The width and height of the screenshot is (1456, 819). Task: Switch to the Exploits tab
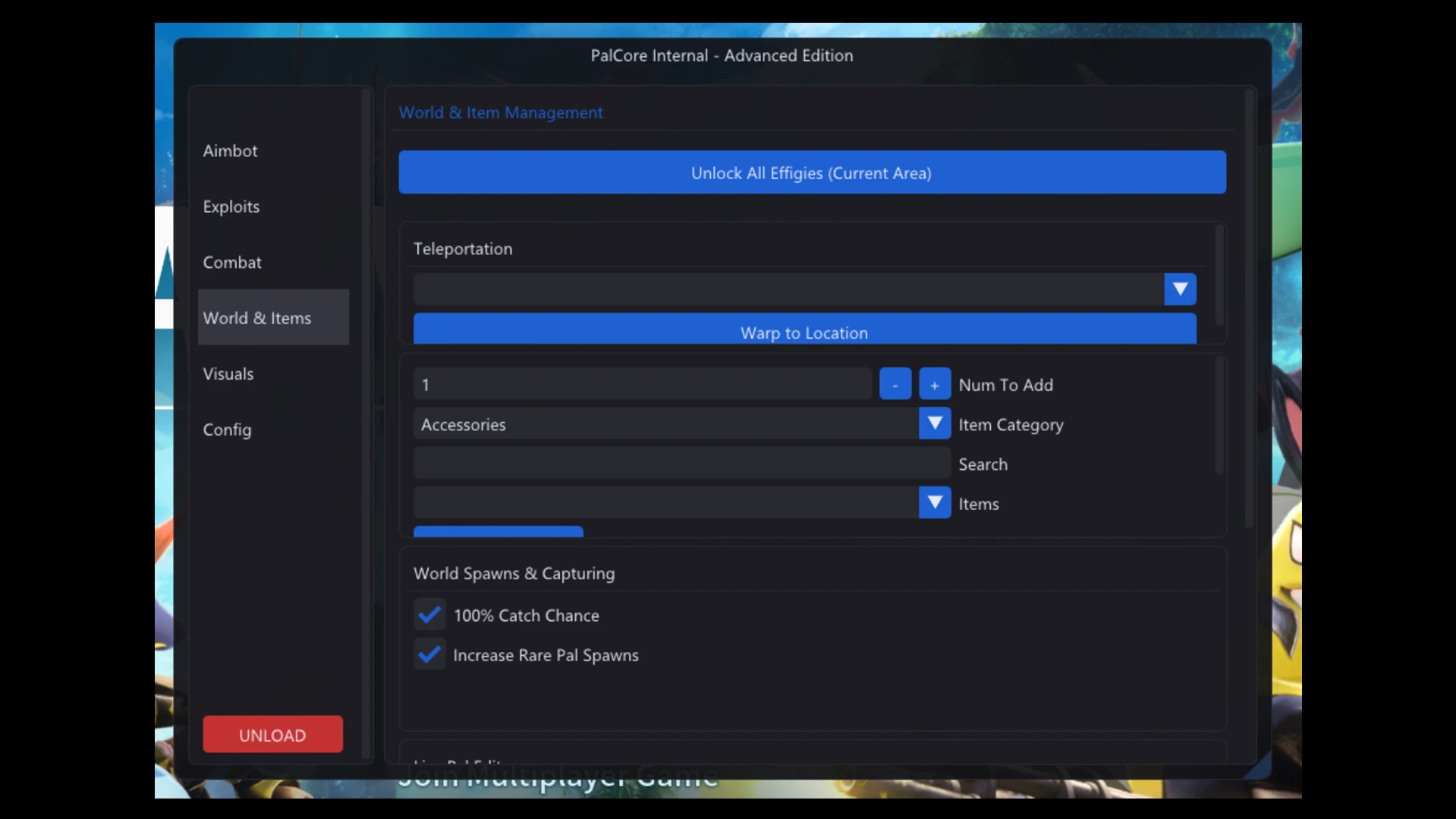[273, 206]
